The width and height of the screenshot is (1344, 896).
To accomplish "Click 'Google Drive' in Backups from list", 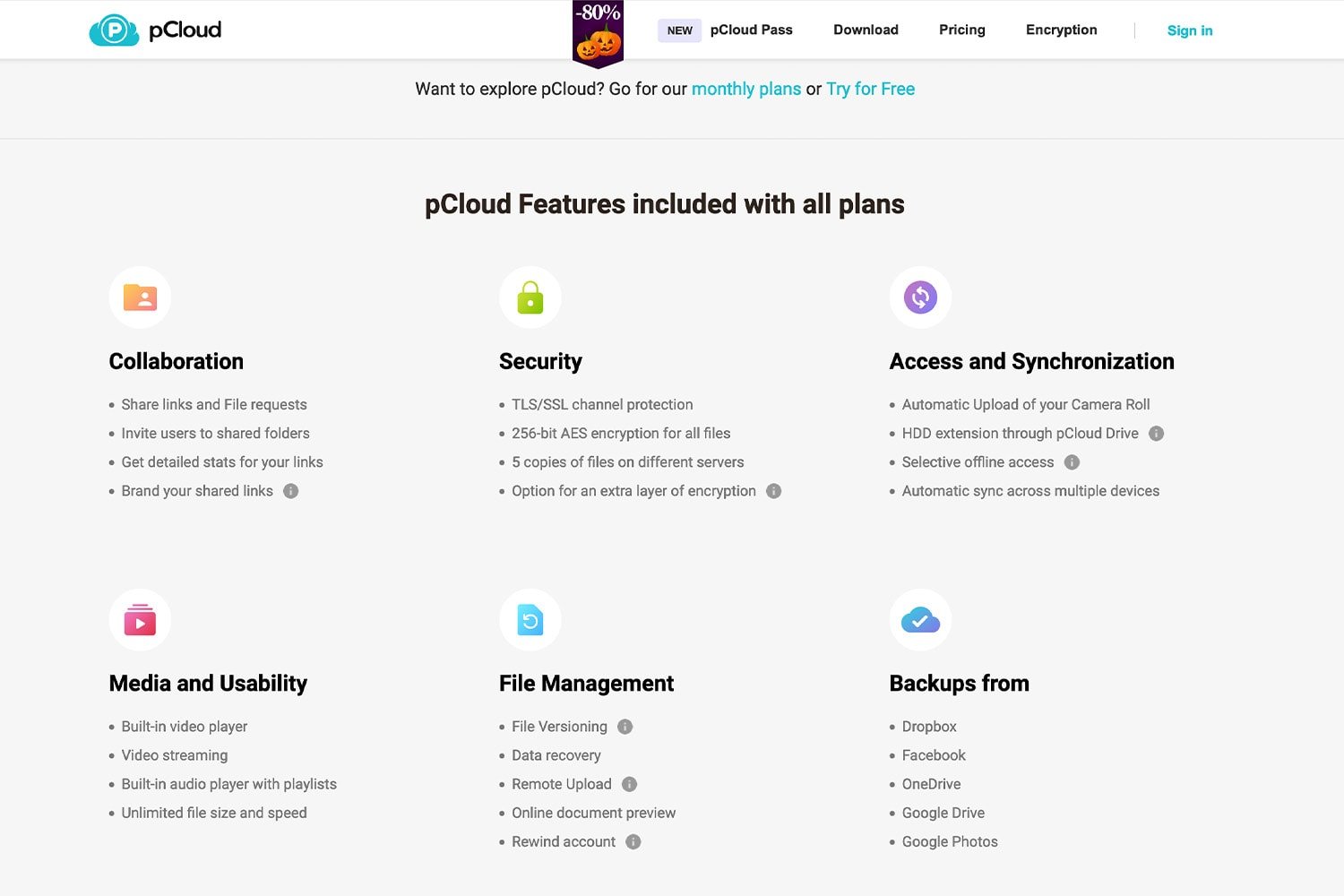I will [943, 813].
